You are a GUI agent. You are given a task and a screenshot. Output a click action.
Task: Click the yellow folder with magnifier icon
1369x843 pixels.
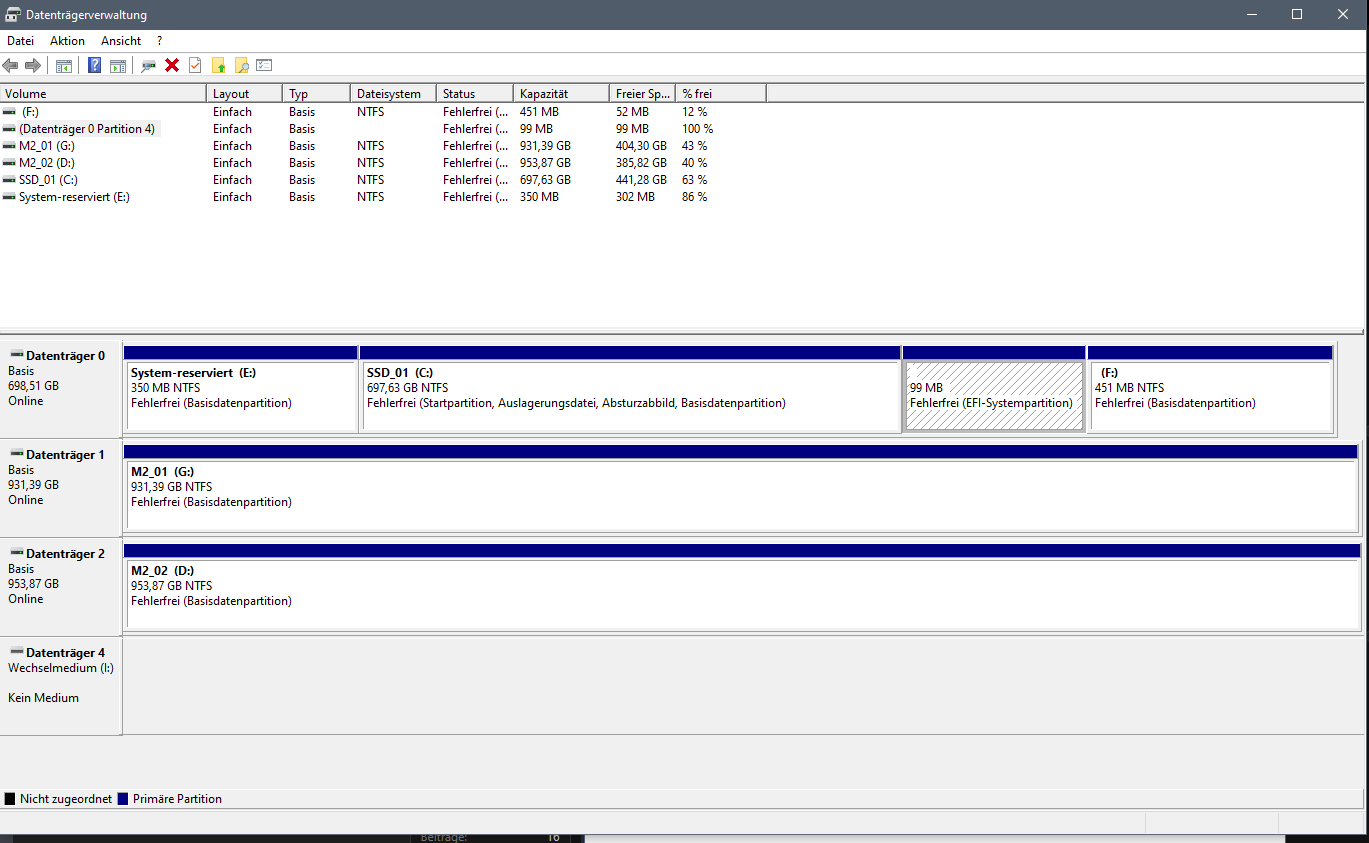241,65
